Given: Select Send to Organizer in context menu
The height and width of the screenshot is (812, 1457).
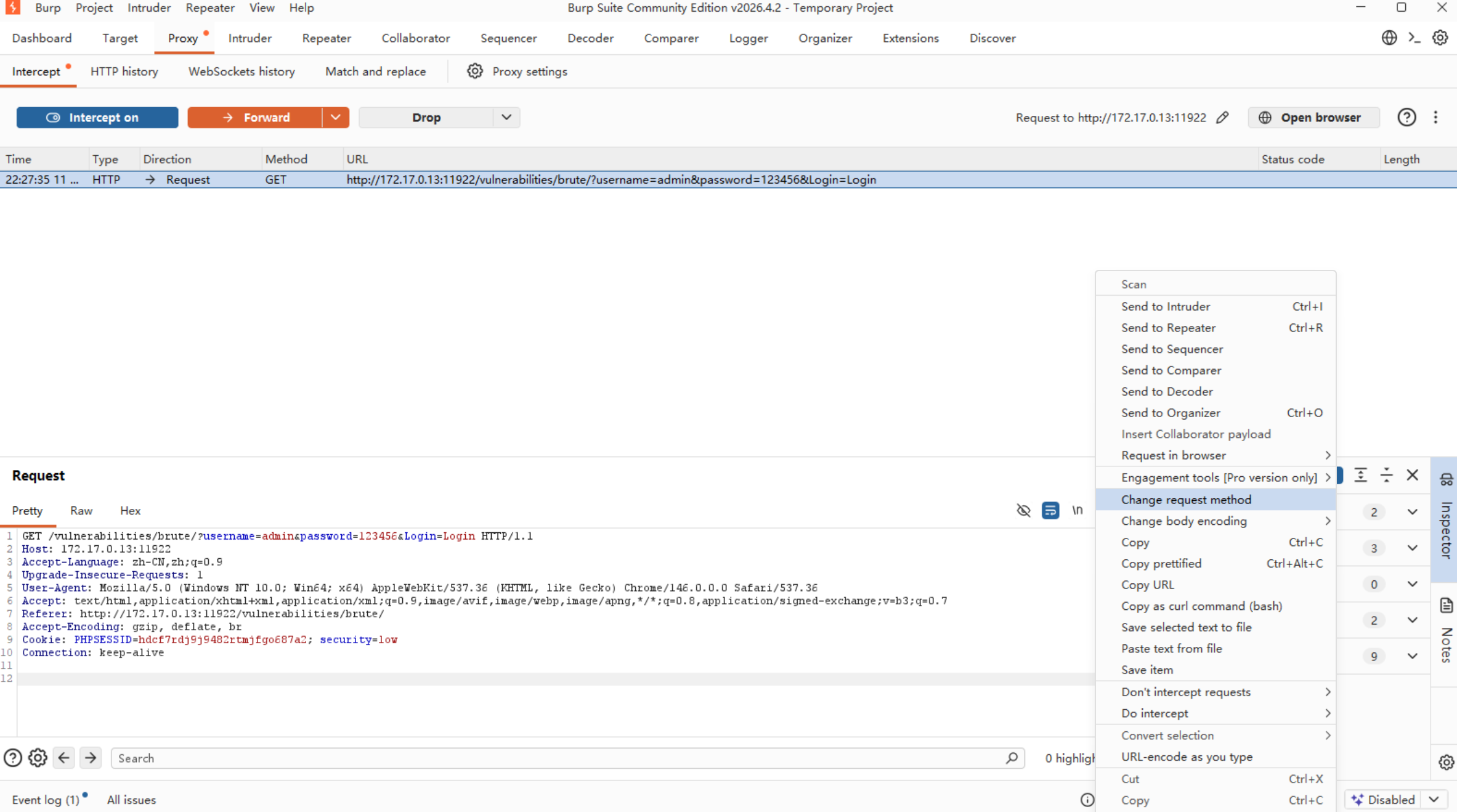Looking at the screenshot, I should point(1216,413).
